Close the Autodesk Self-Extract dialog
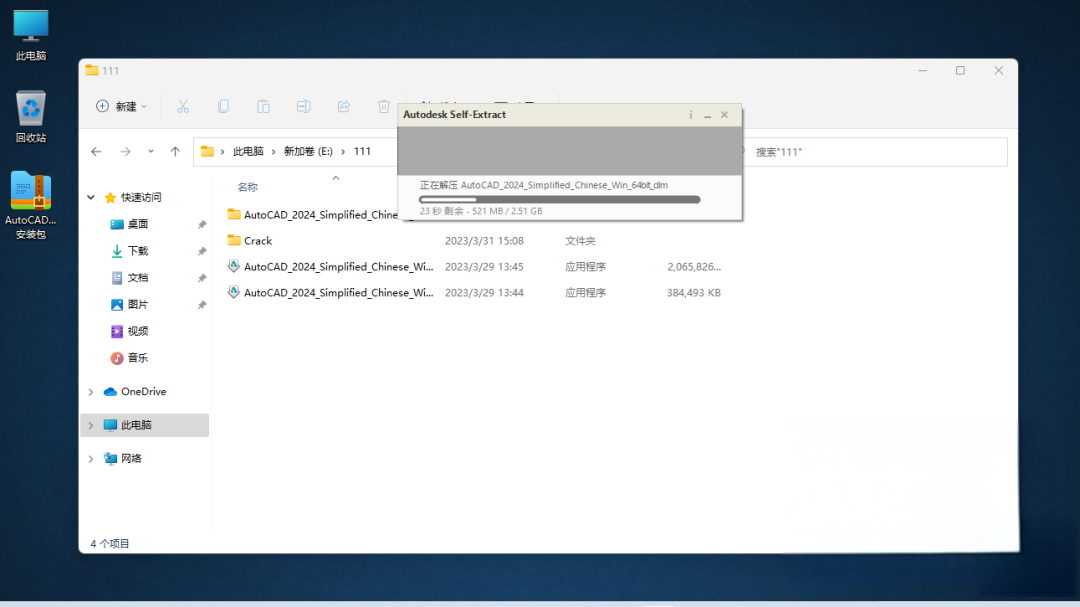This screenshot has width=1080, height=607. 725,115
